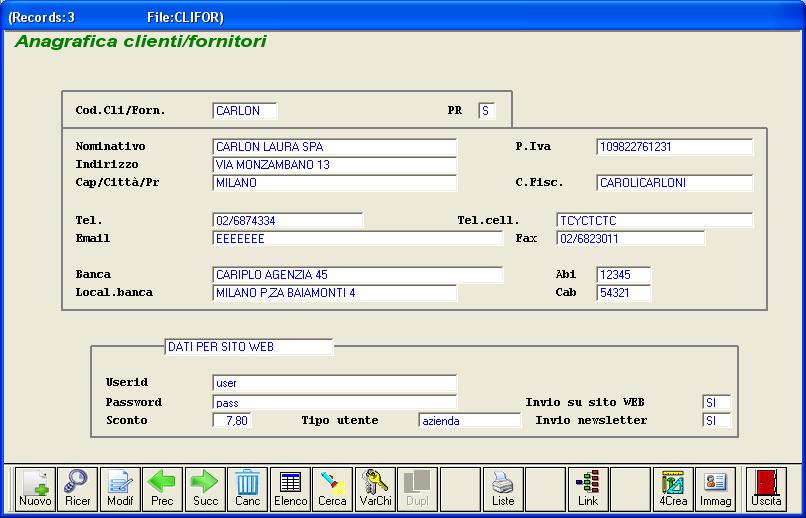The width and height of the screenshot is (806, 518).
Task: Select the Sconto field showing 7,80
Action: (232, 421)
